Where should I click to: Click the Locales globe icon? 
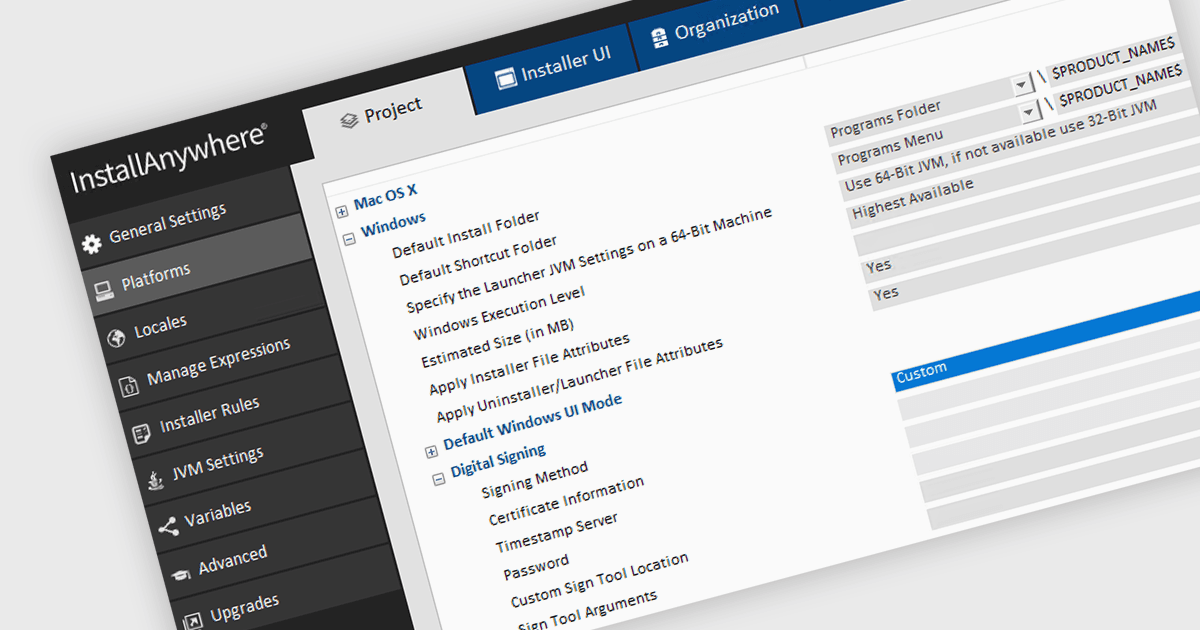(x=116, y=337)
